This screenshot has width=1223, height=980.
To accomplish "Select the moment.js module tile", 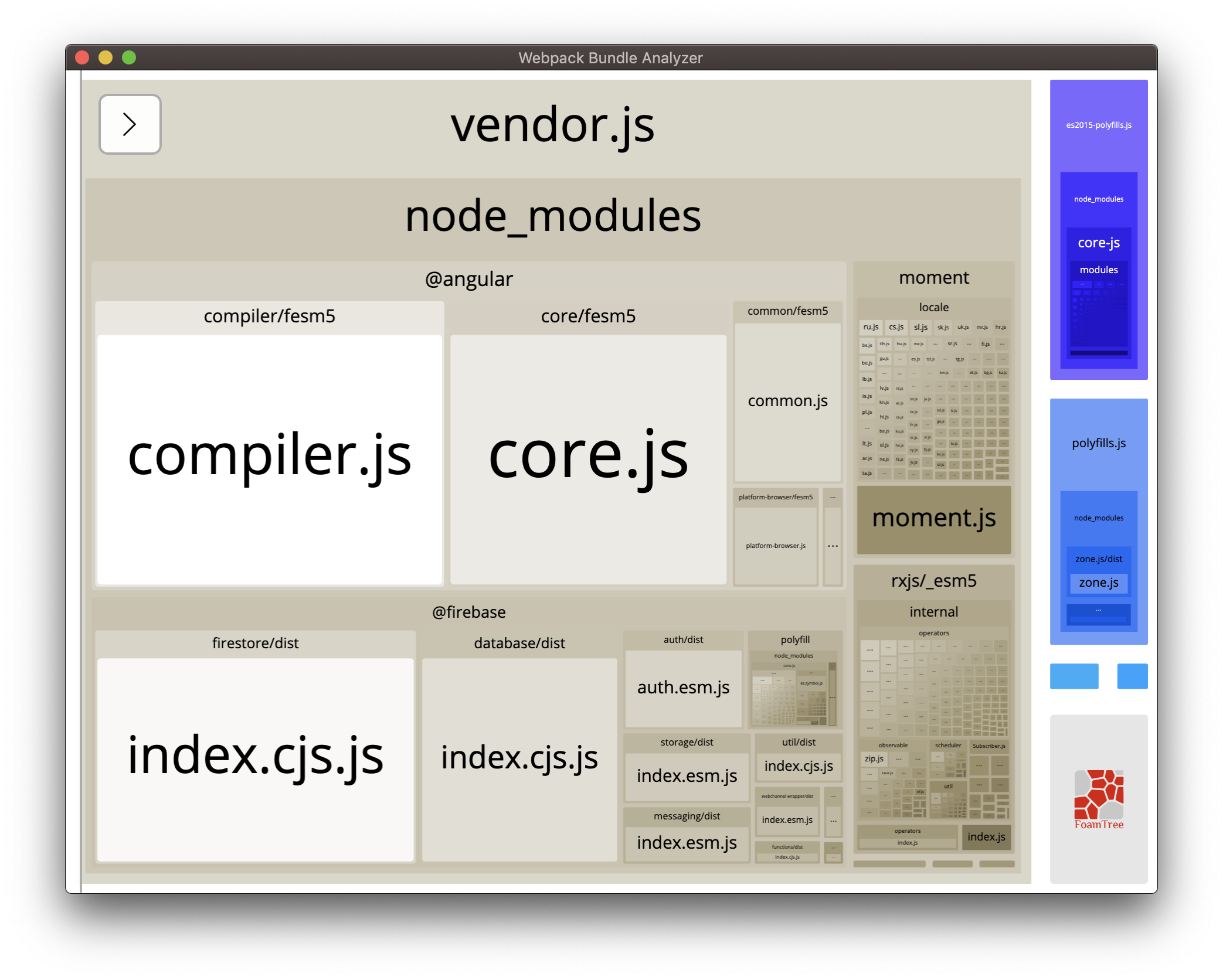I will coord(933,518).
